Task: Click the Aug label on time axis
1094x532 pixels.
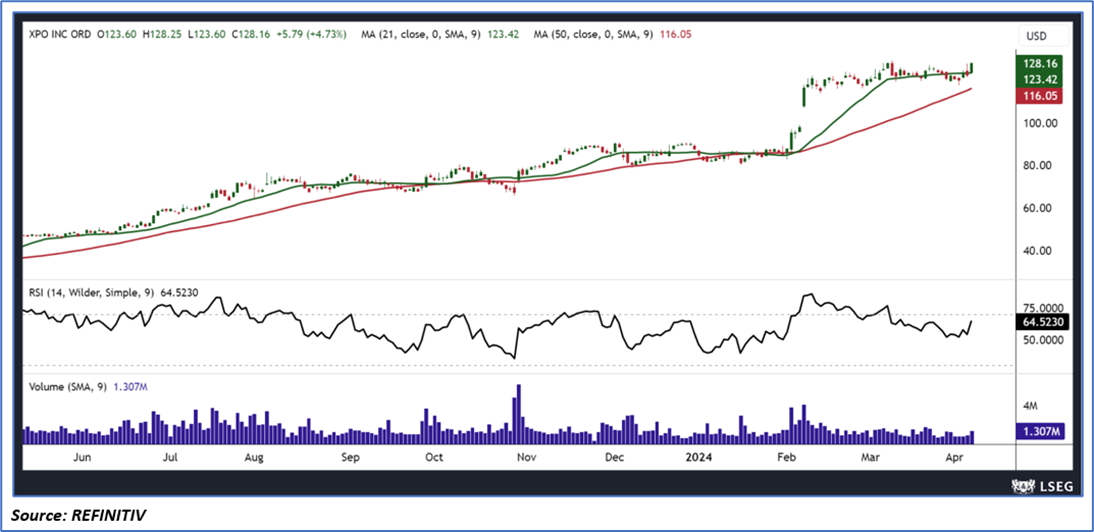Action: point(254,458)
